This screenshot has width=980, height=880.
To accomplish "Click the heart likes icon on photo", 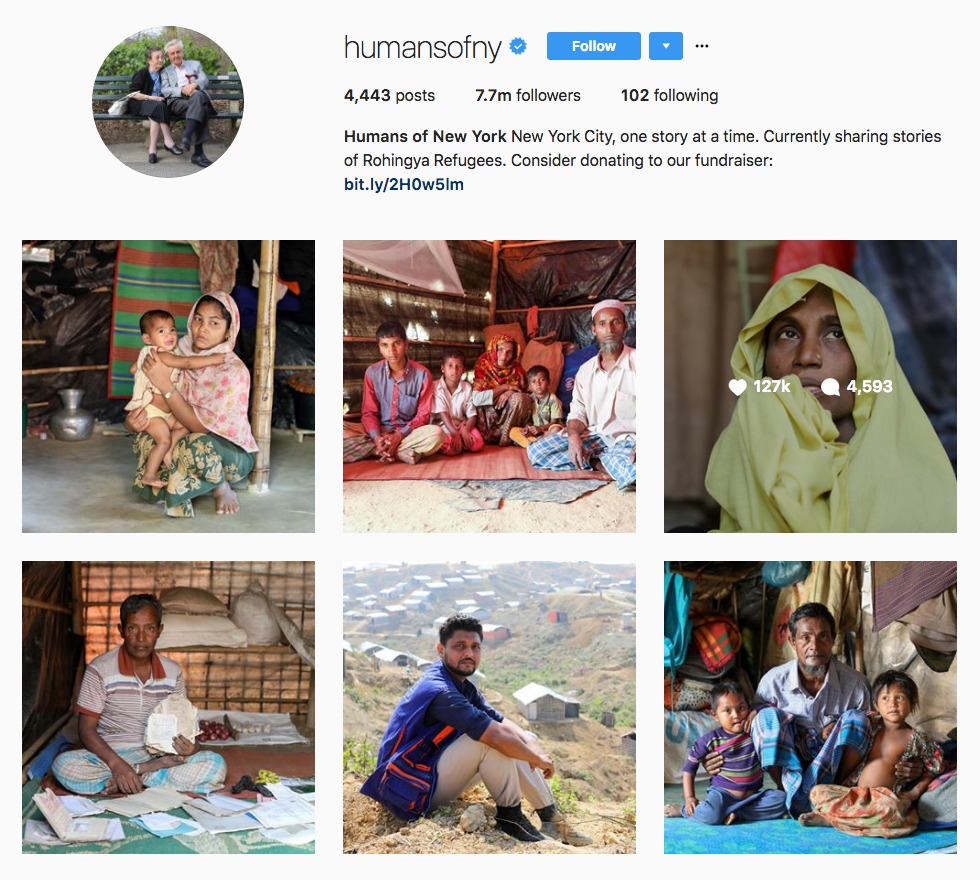I will (738, 388).
